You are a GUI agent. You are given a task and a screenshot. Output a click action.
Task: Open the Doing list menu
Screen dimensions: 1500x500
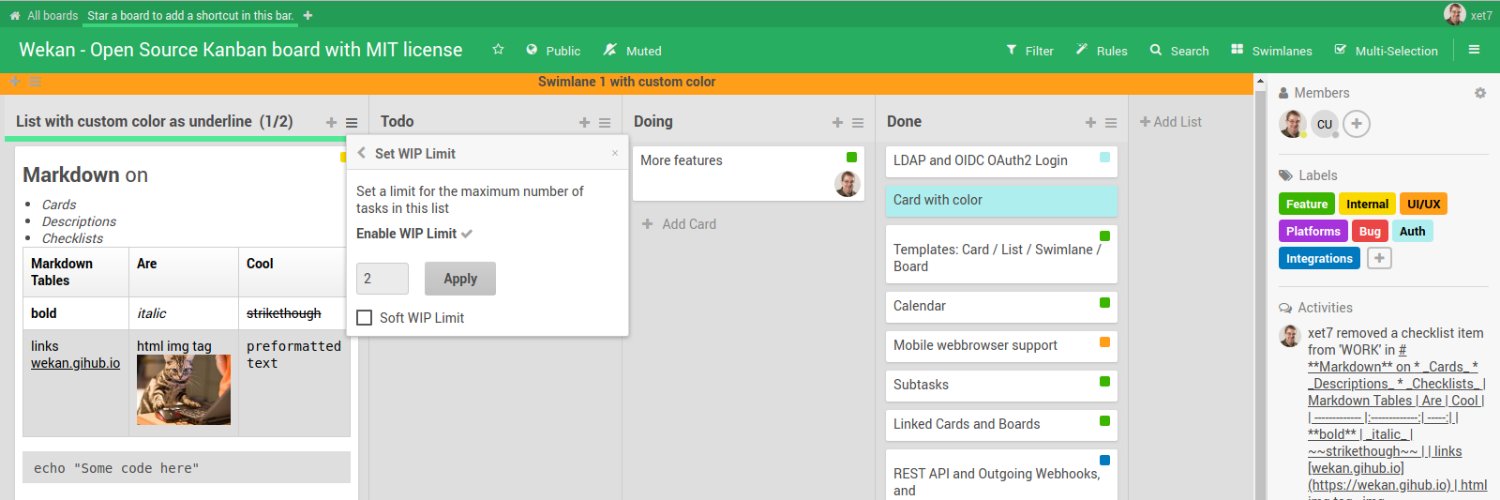pos(858,122)
